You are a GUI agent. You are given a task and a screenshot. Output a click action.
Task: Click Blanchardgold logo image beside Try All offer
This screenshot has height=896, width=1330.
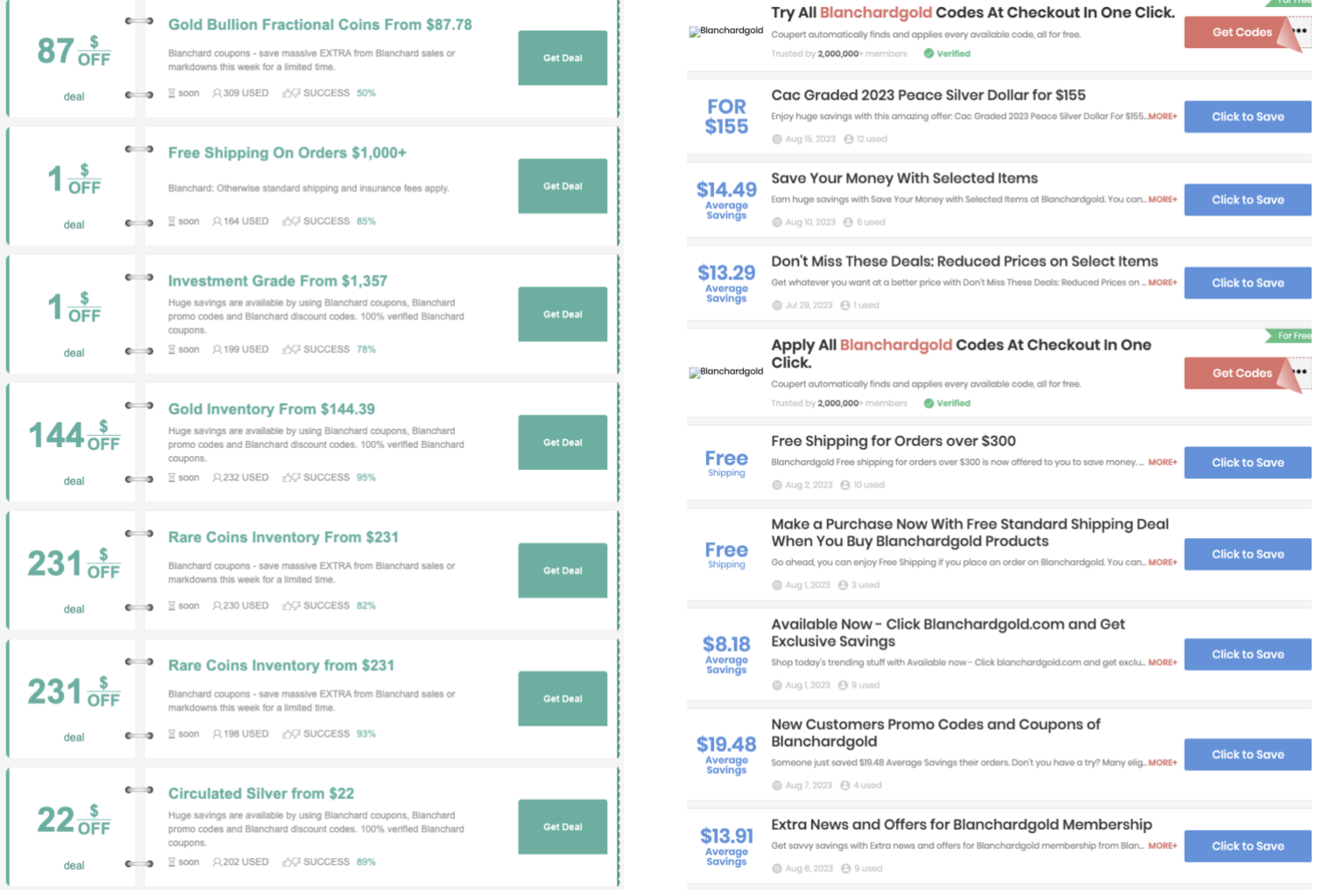pyautogui.click(x=726, y=31)
